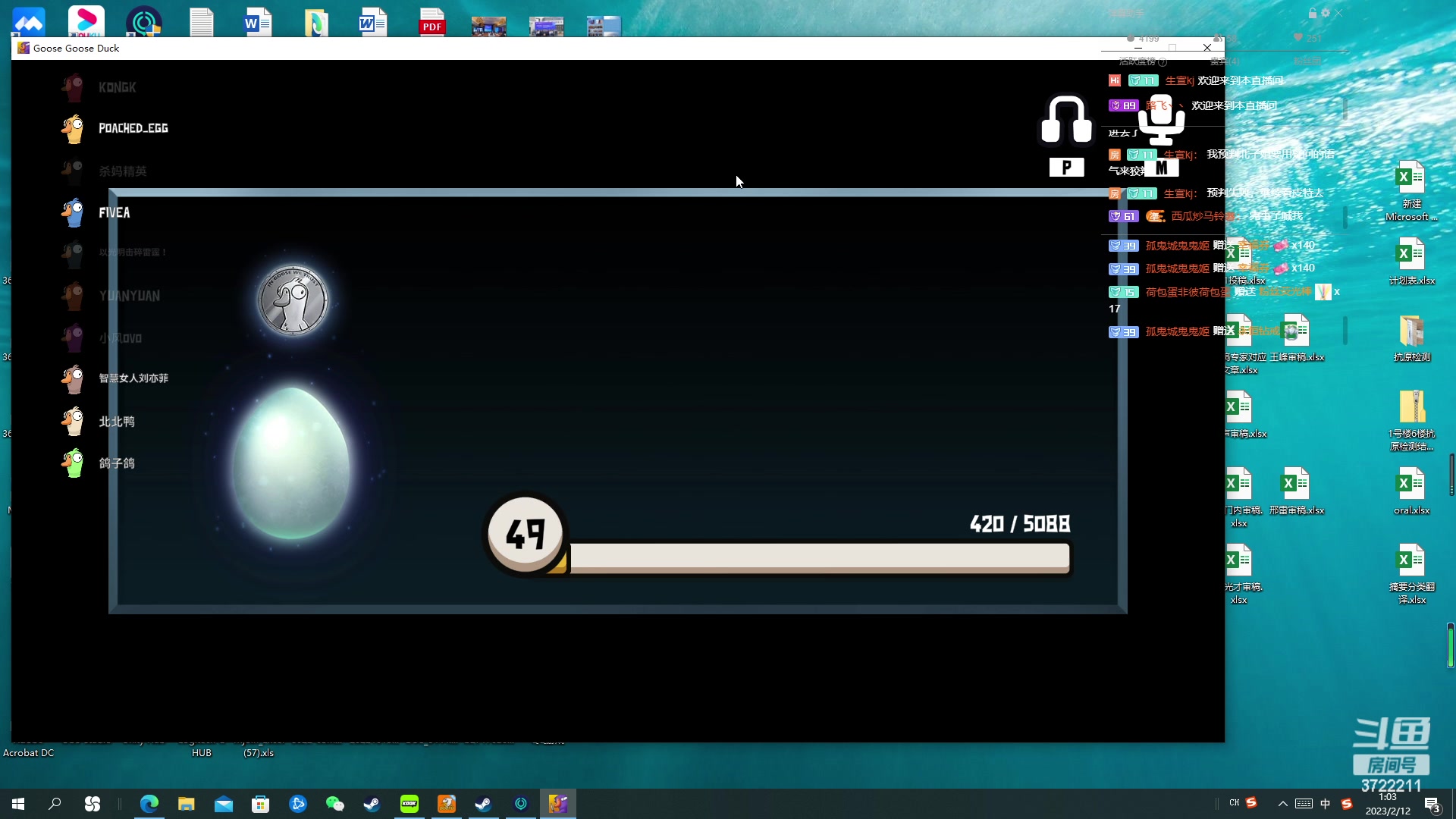Click the P key label under headphones
The width and height of the screenshot is (1456, 819).
pyautogui.click(x=1066, y=168)
